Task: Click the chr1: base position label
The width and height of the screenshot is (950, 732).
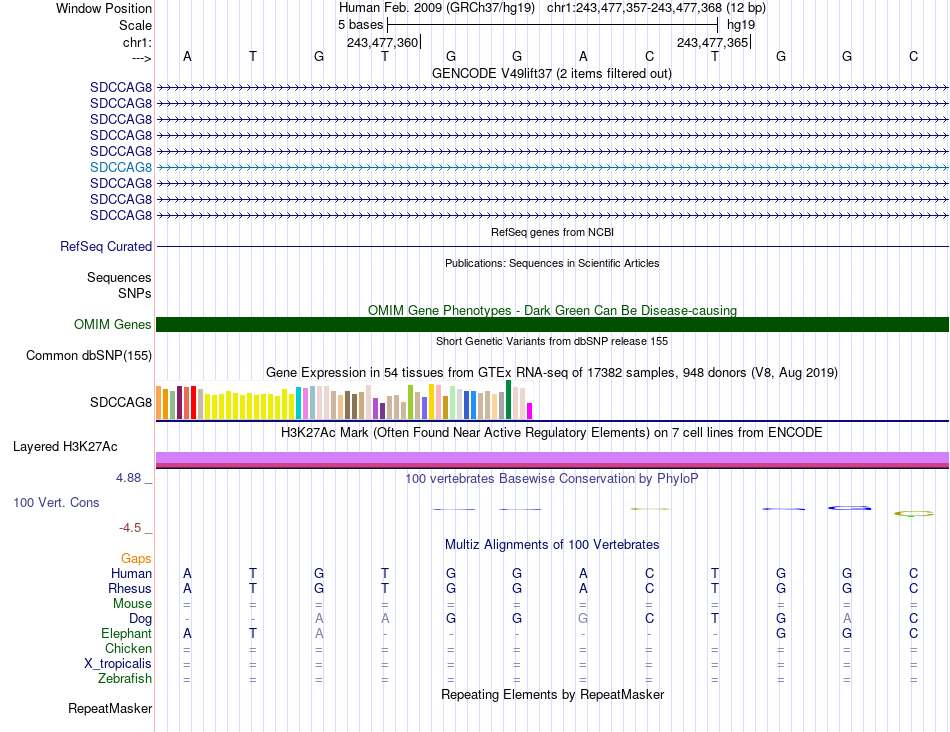Action: (x=137, y=42)
